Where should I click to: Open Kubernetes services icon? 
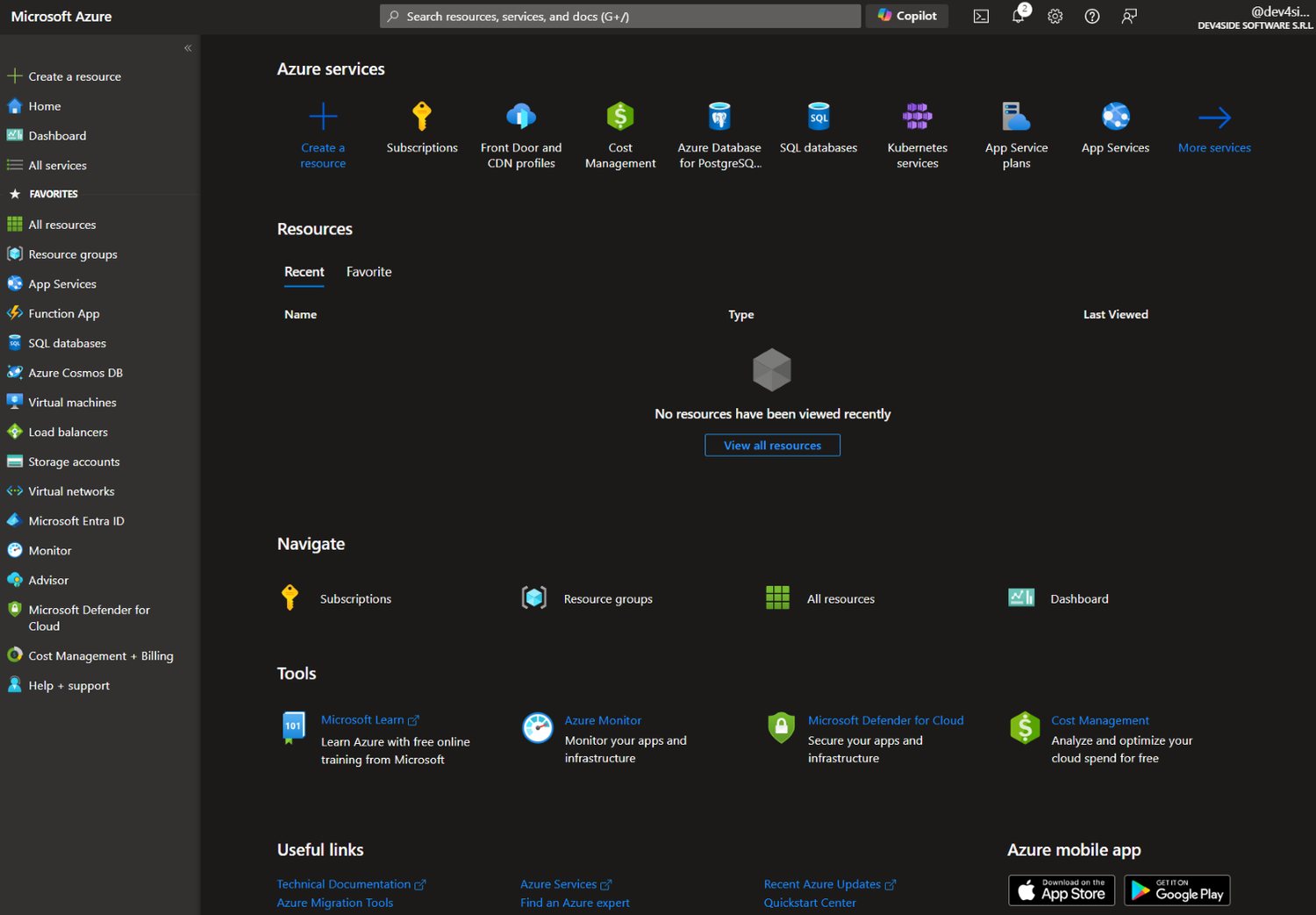(918, 116)
